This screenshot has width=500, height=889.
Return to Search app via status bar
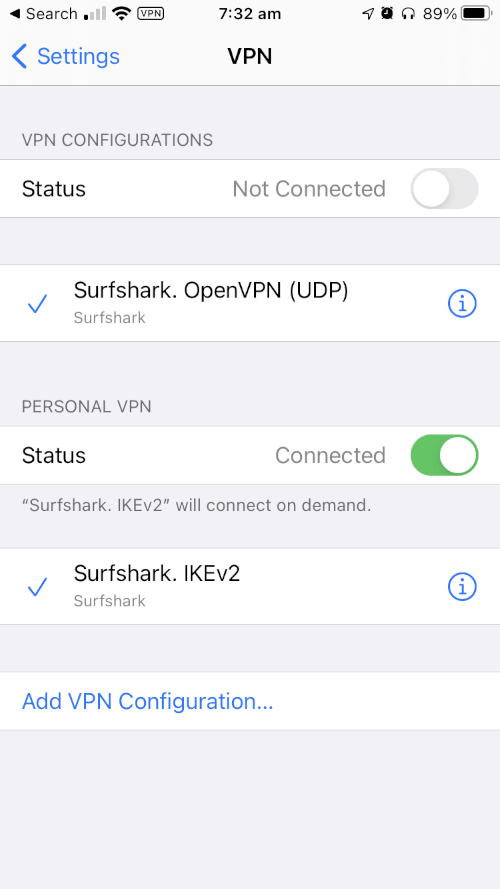coord(43,14)
